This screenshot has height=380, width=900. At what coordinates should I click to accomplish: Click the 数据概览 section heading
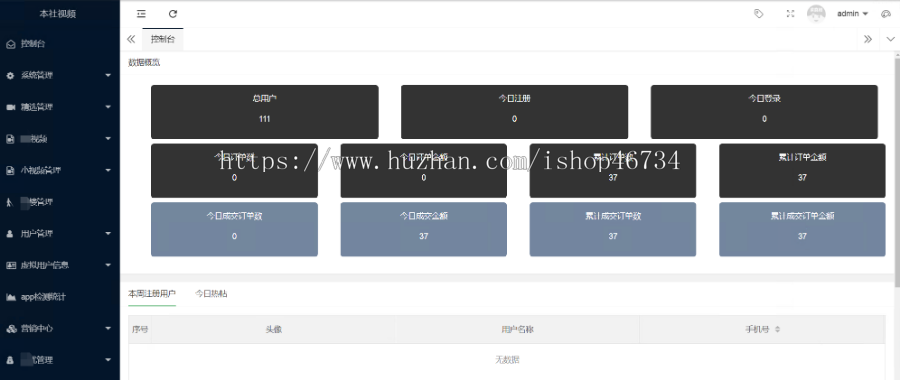click(x=144, y=63)
